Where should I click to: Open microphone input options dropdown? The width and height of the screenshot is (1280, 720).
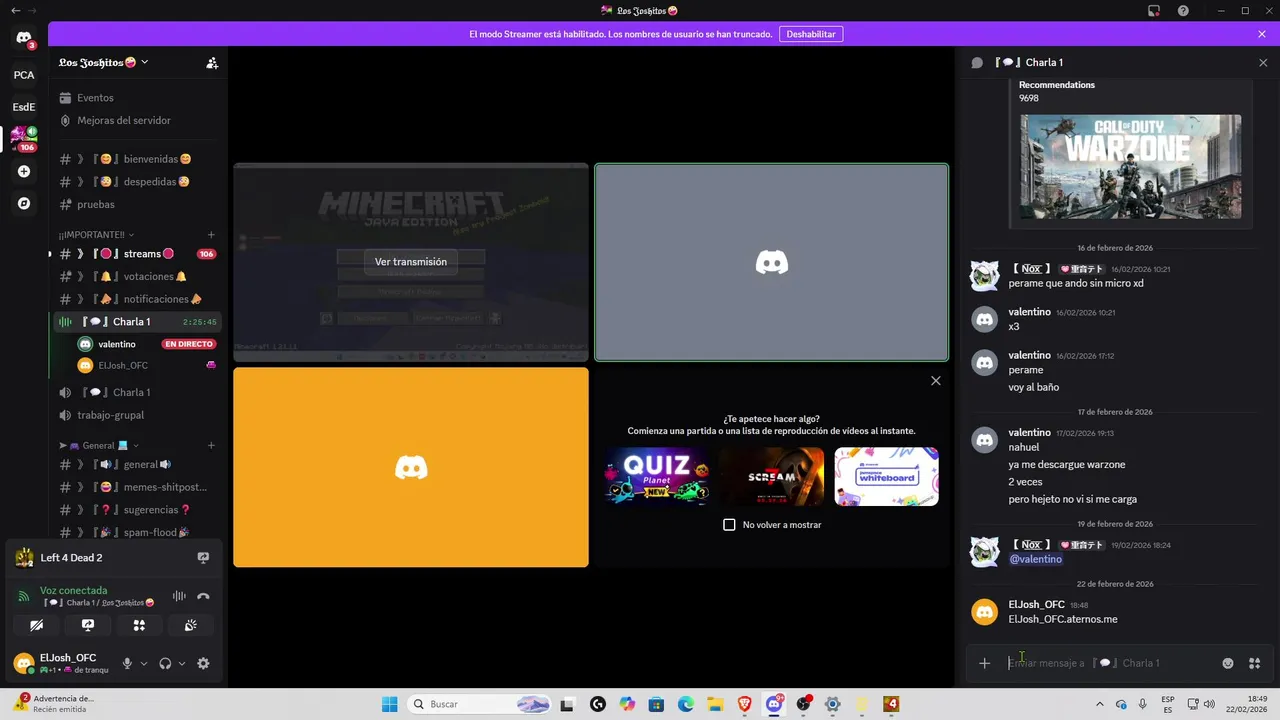144,664
